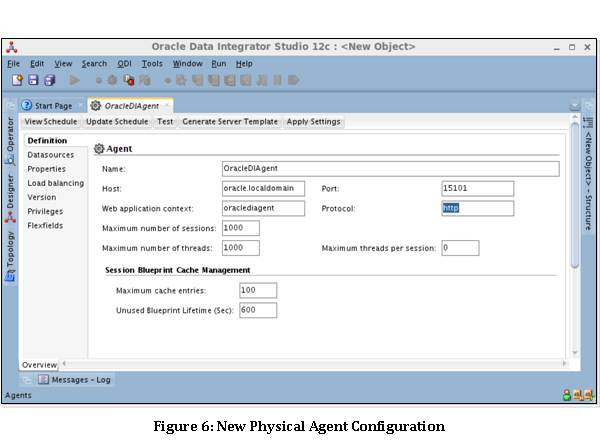The height and width of the screenshot is (443, 600).
Task: Close the OracleDIAgent tab
Action: [x=167, y=105]
